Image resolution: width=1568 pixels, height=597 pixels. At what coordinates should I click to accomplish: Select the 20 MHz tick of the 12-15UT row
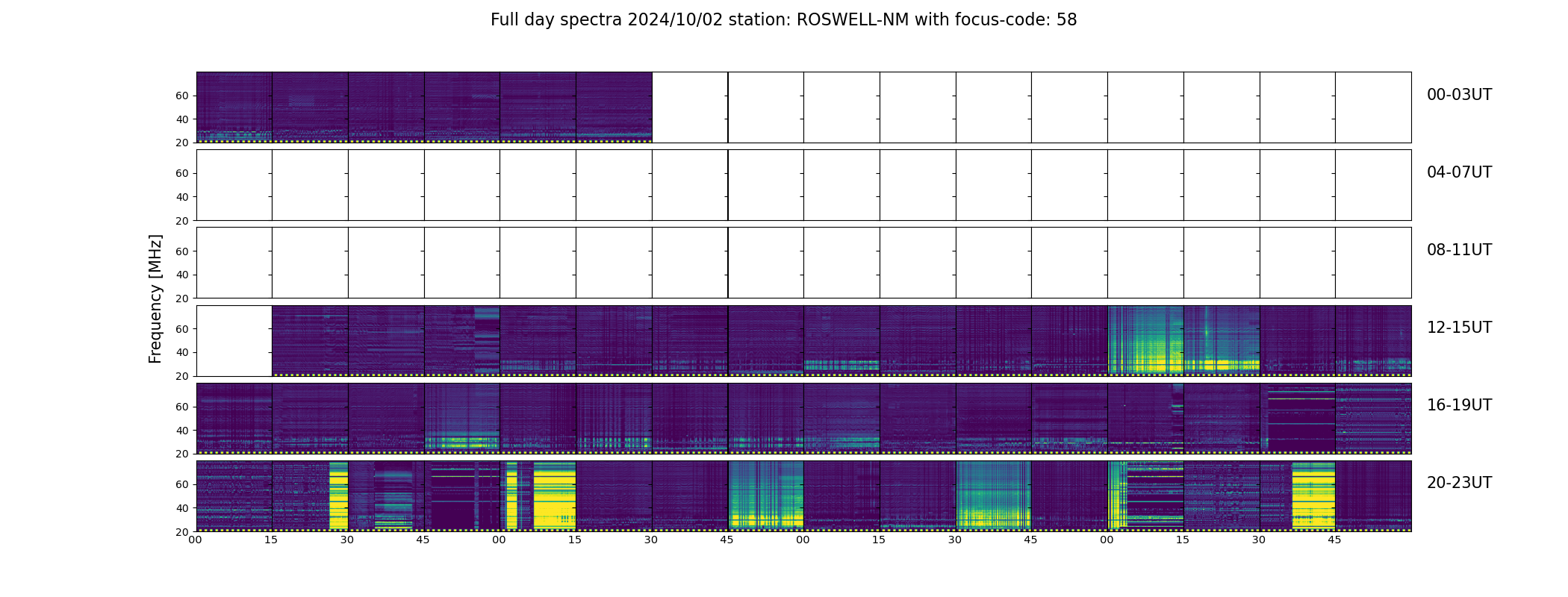coord(182,376)
